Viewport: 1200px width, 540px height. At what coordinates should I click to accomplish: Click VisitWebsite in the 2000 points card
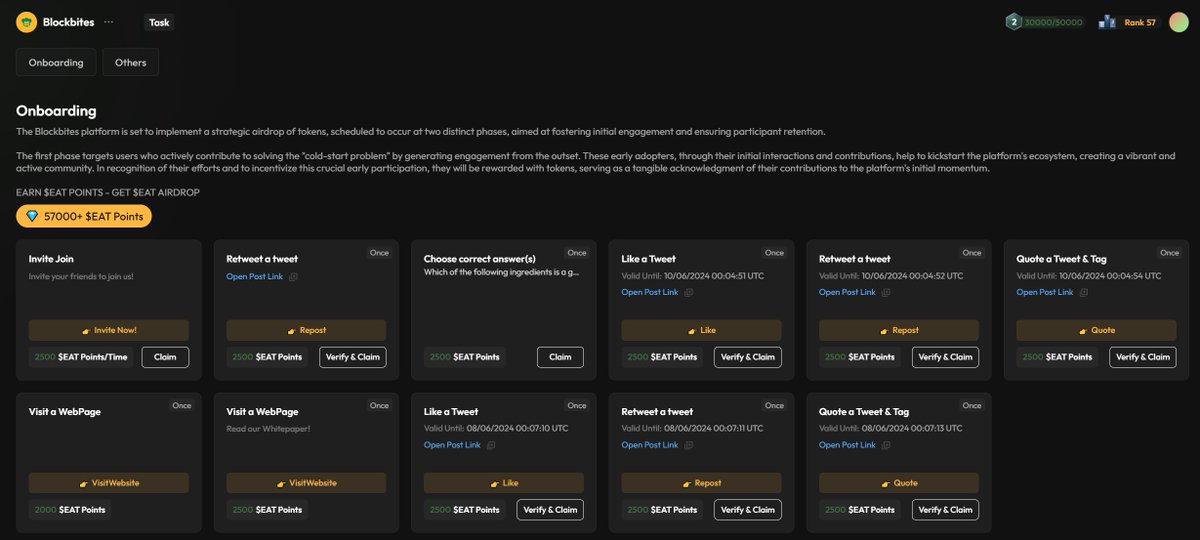[x=108, y=483]
